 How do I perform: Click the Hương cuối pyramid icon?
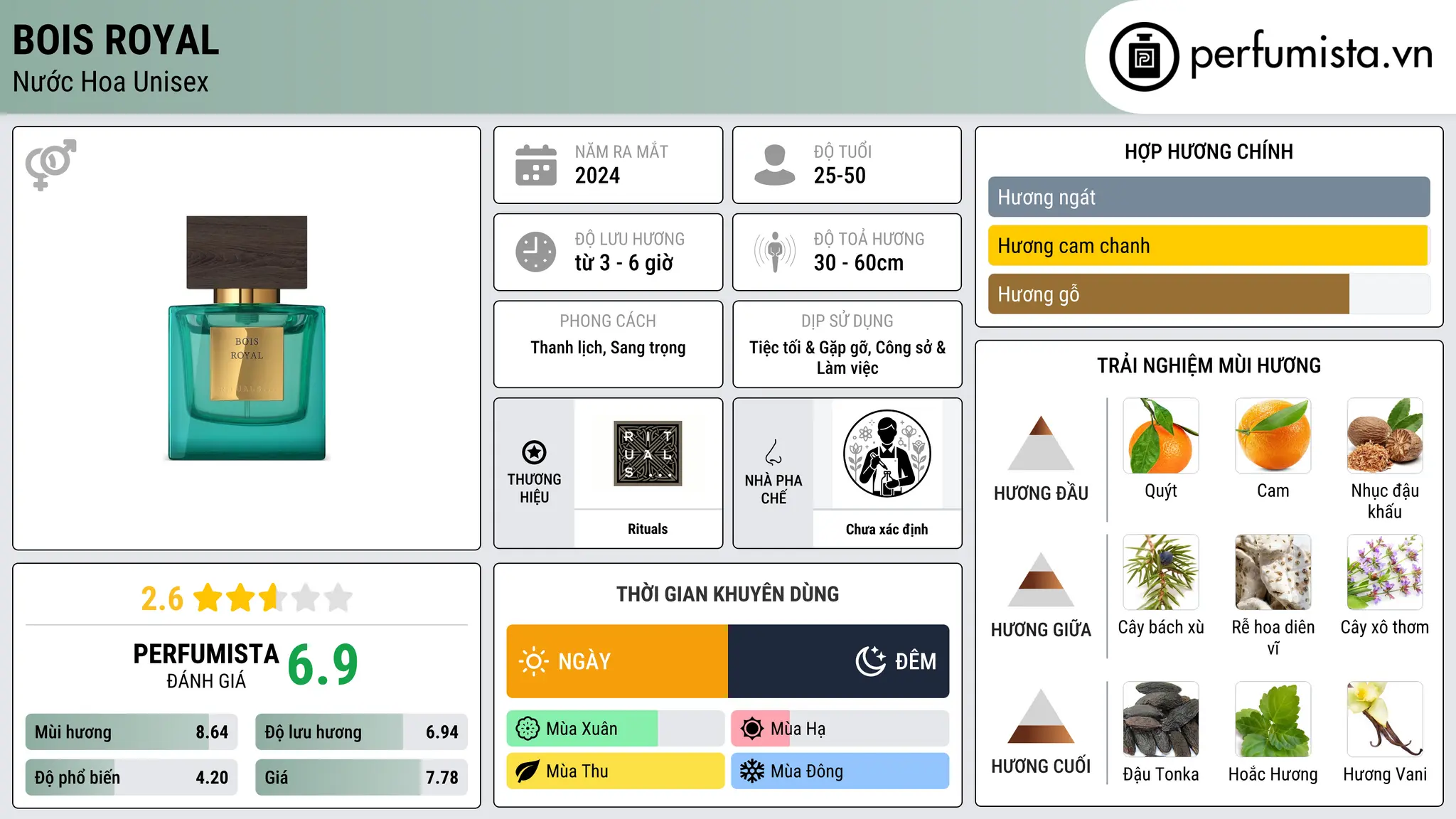tap(1041, 716)
